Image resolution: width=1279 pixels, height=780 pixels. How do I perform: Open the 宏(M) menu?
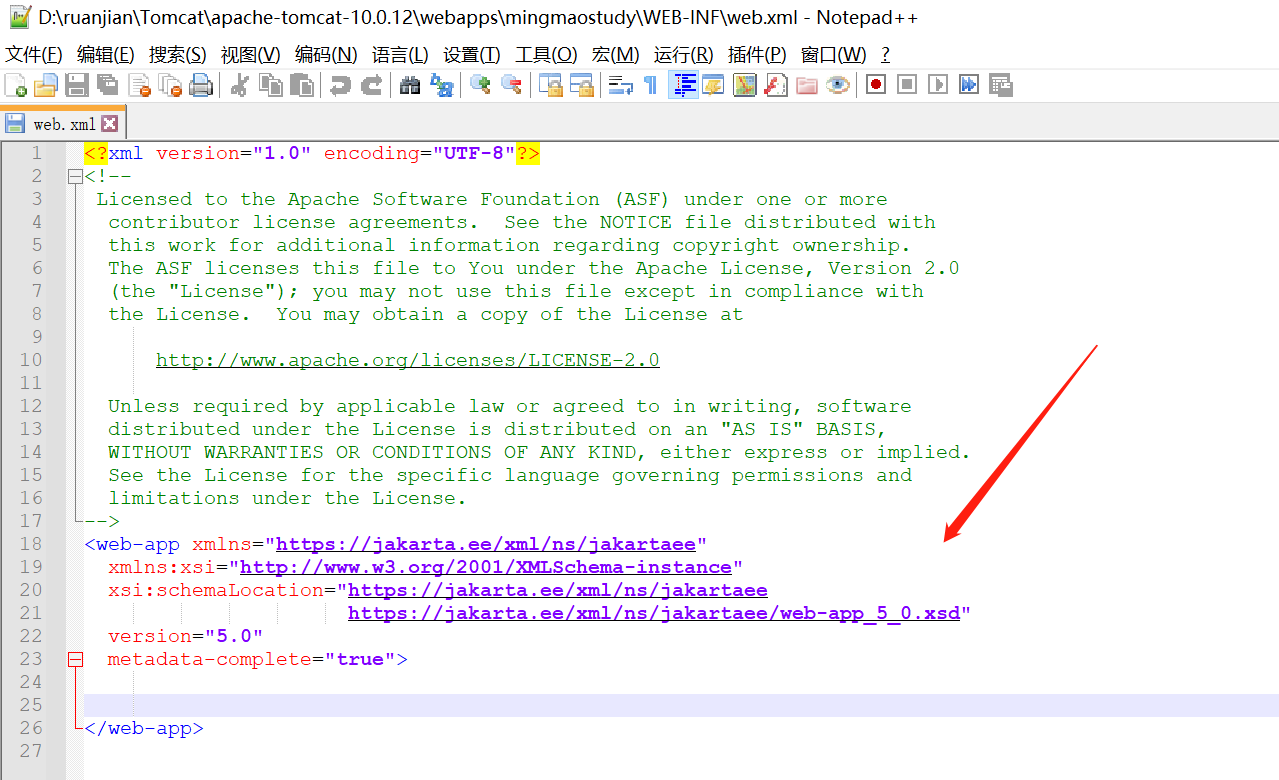(615, 54)
